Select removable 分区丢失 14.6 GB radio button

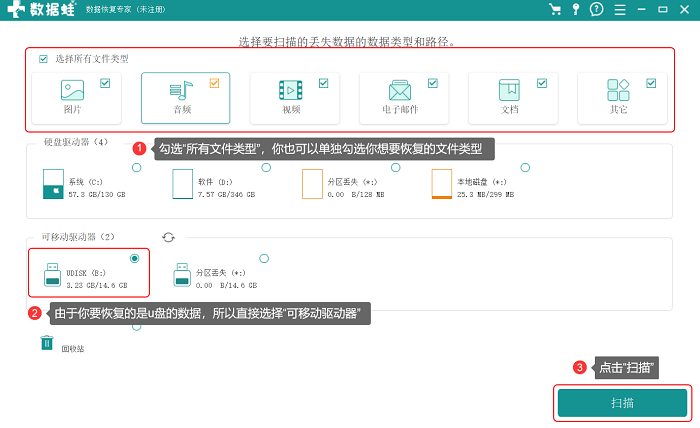(264, 259)
